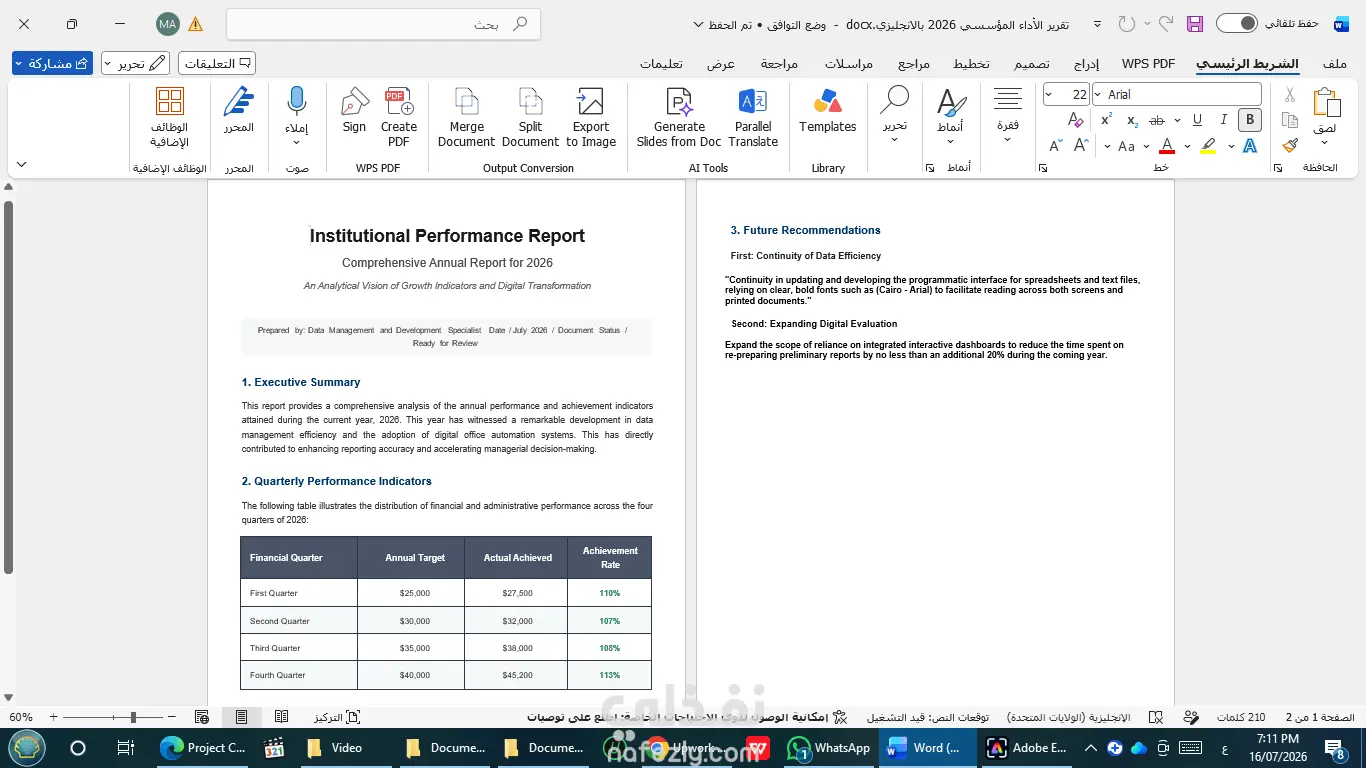The height and width of the screenshot is (768, 1366).
Task: Click the Decrease Font Size icon
Action: [x=1056, y=146]
